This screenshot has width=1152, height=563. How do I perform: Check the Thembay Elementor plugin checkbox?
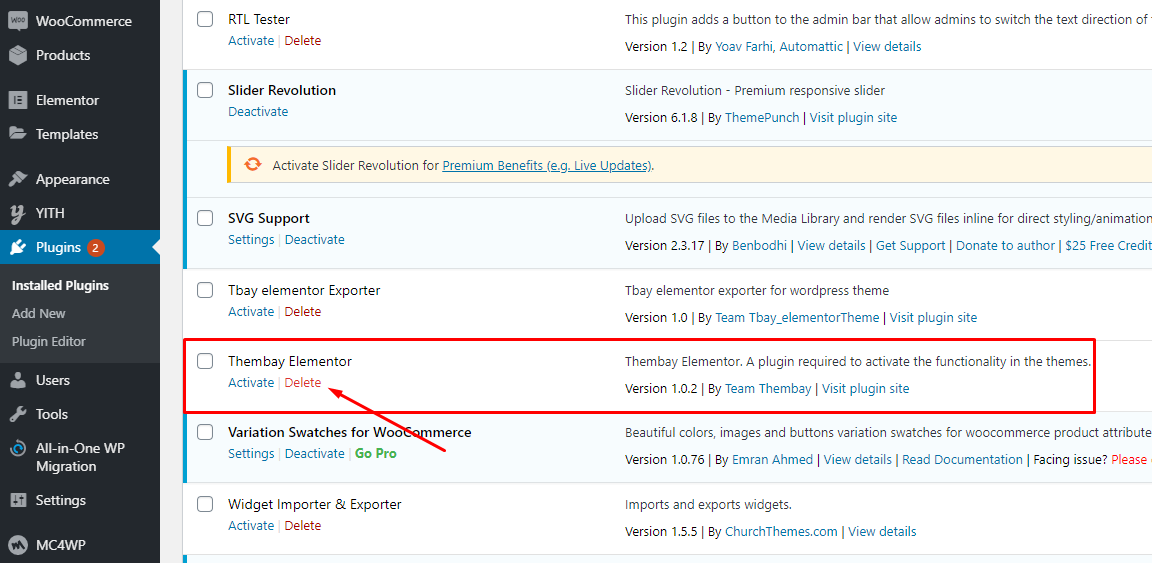pyautogui.click(x=205, y=361)
